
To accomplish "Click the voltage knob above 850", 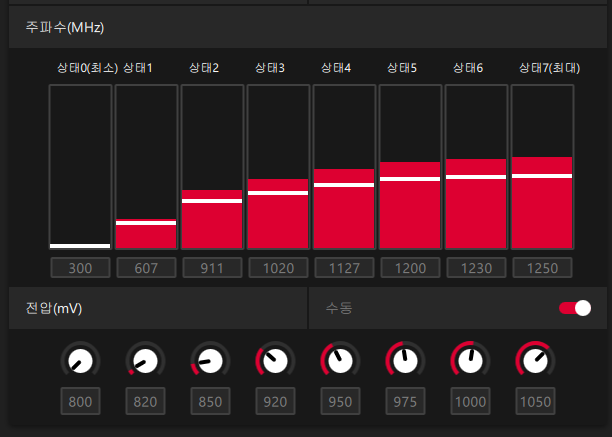I will tap(210, 361).
